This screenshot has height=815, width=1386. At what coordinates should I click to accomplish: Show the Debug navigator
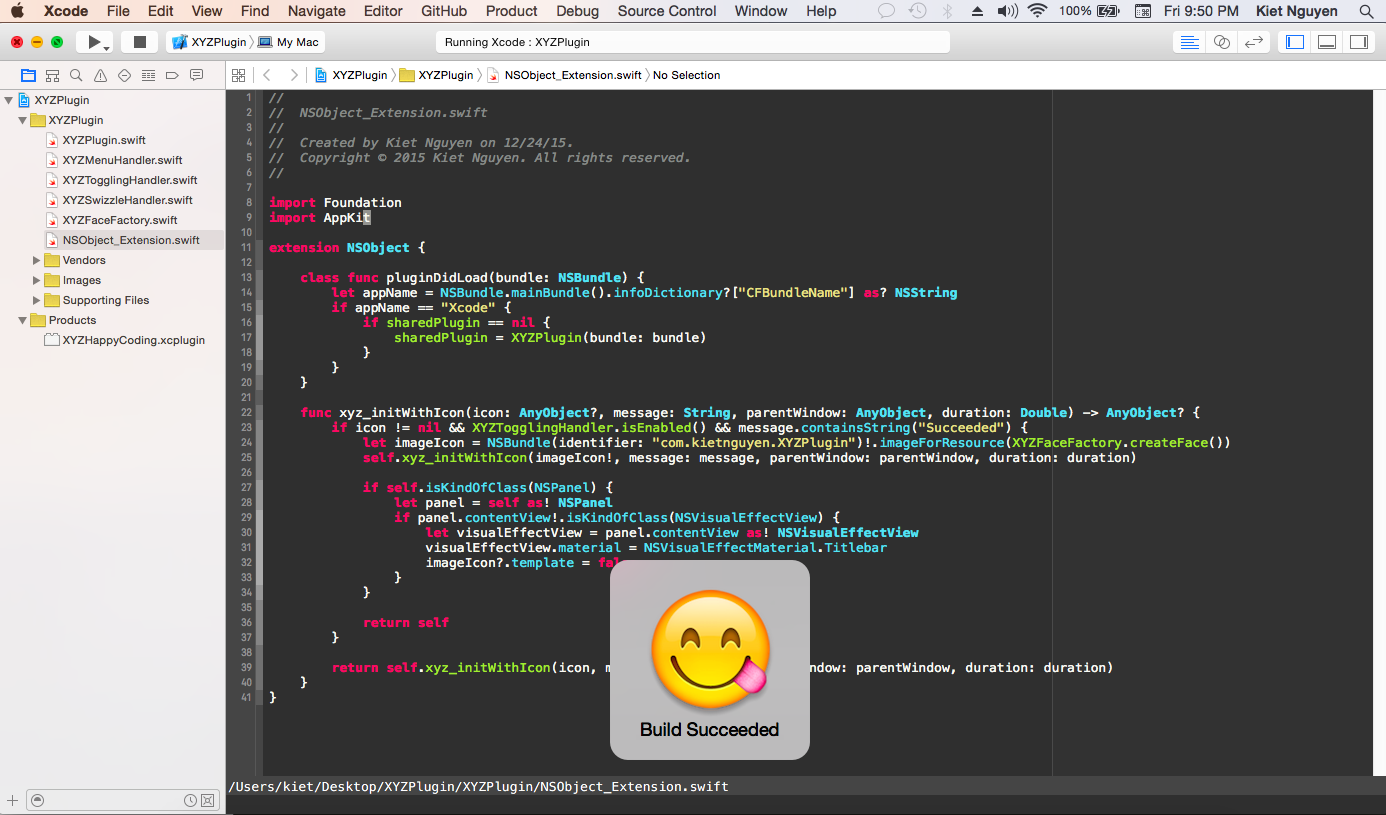point(148,75)
